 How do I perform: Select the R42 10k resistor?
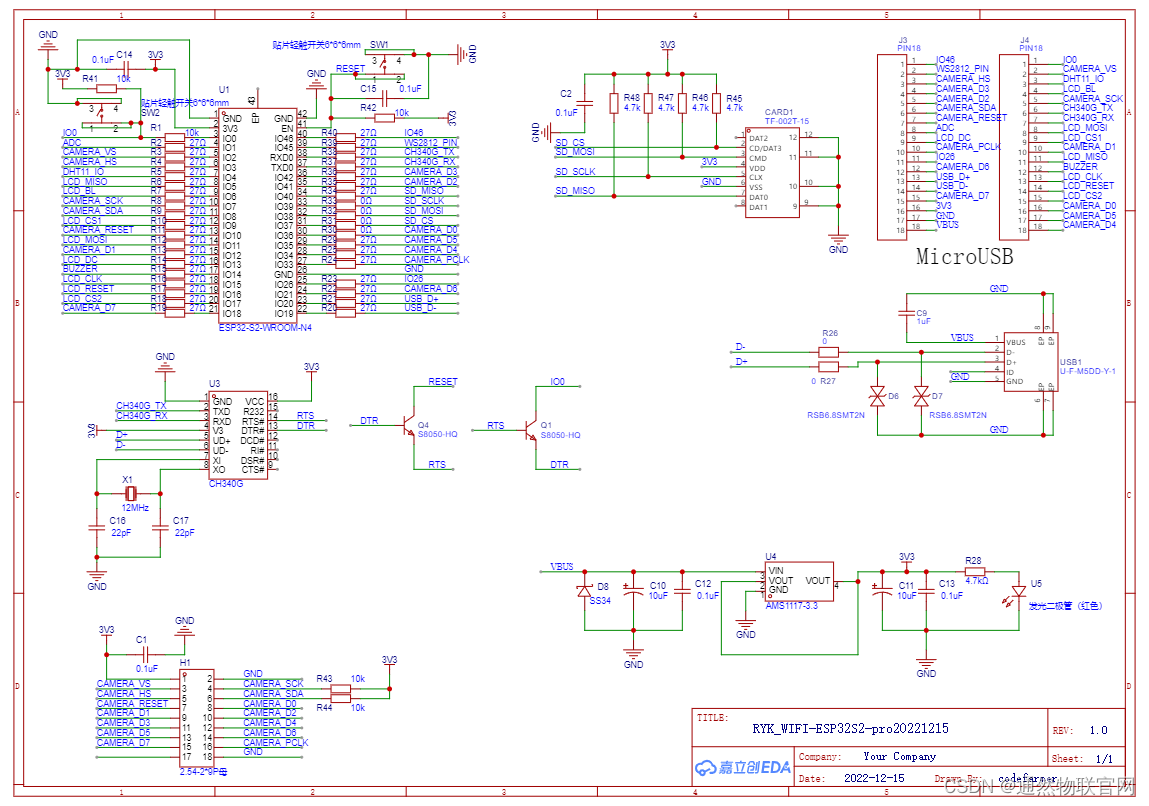click(384, 118)
